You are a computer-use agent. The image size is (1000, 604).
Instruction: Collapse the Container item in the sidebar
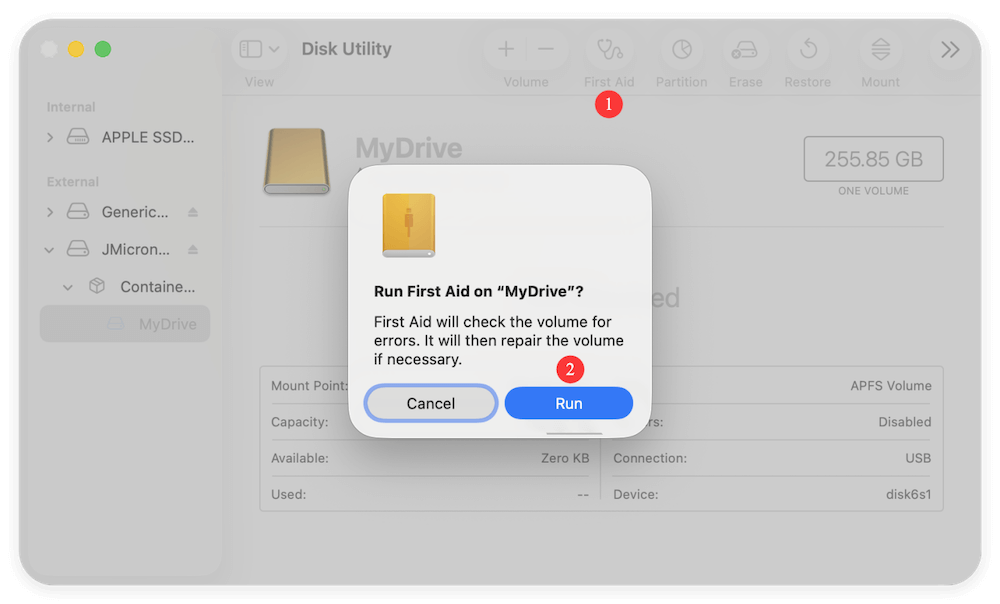(x=67, y=286)
